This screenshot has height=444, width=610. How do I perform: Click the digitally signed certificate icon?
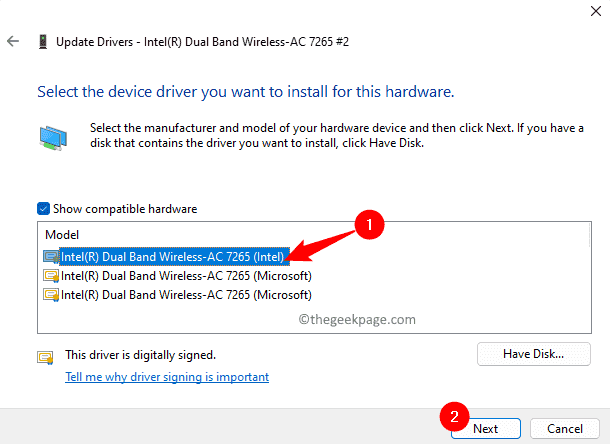pyautogui.click(x=45, y=357)
